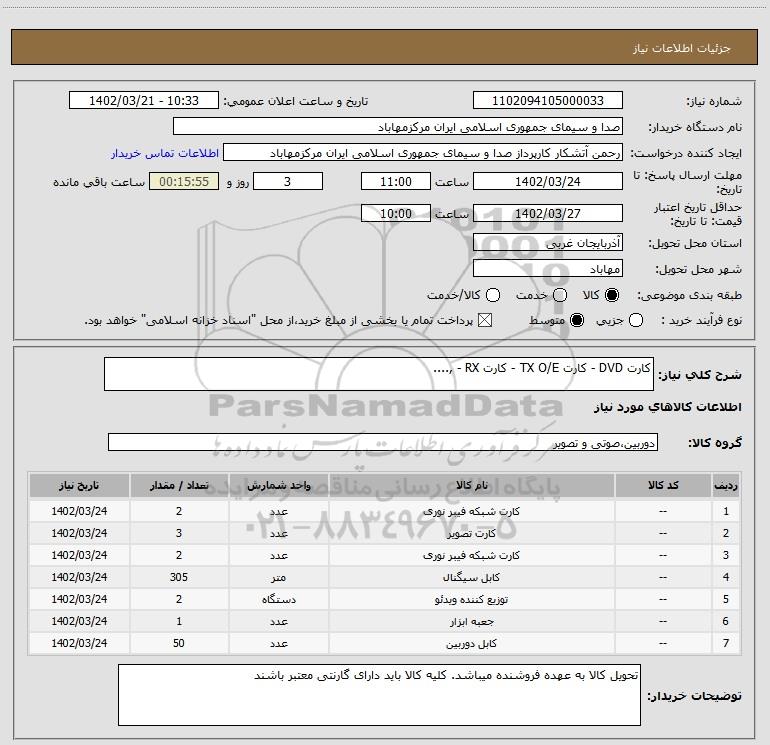Image resolution: width=770 pixels, height=745 pixels.
Task: Select the کالا radio button
Action: pos(612,295)
